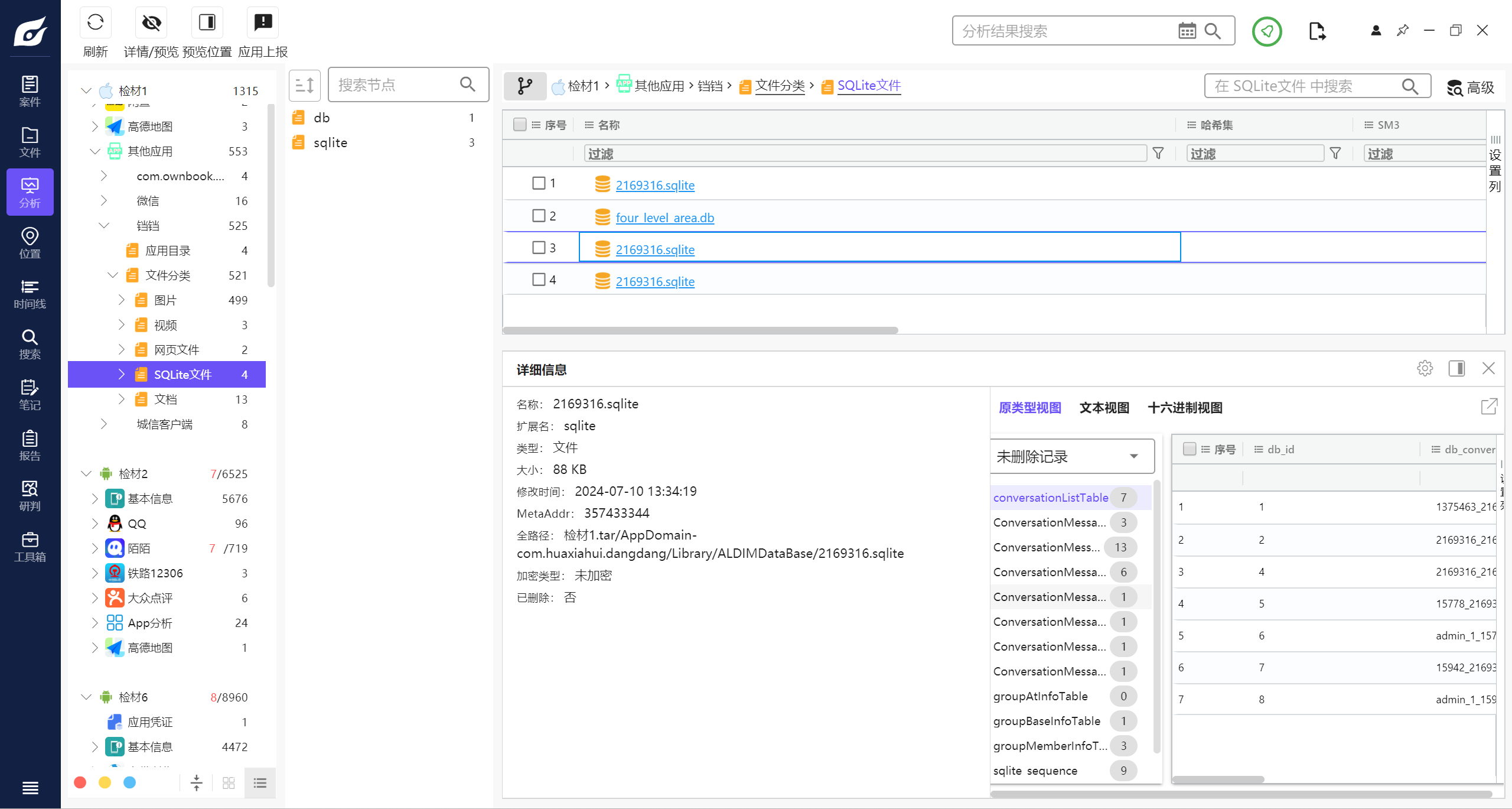The image size is (1512, 809).
Task: Click the 应用上报 report icon
Action: click(x=263, y=23)
